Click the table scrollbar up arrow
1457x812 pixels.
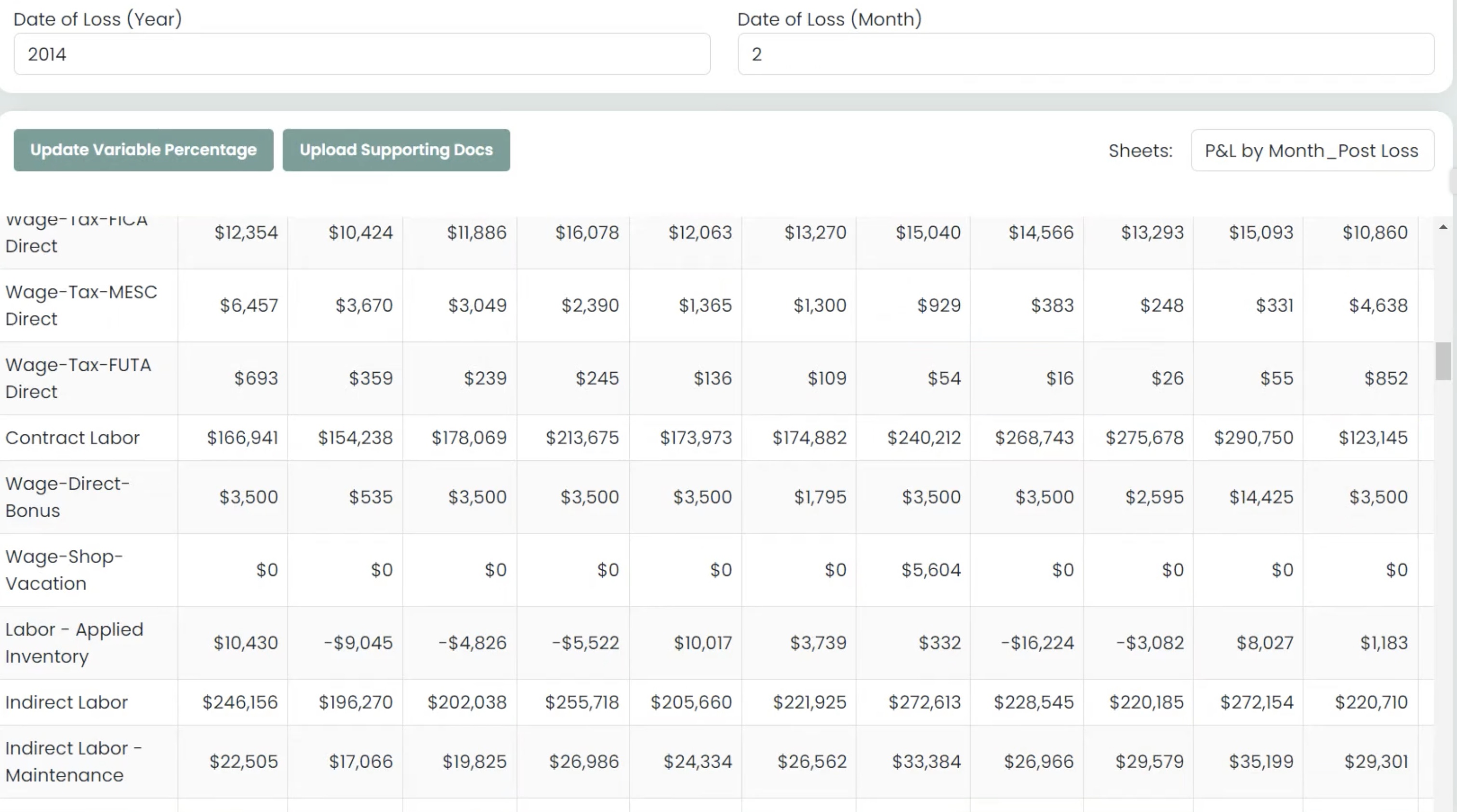point(1443,227)
